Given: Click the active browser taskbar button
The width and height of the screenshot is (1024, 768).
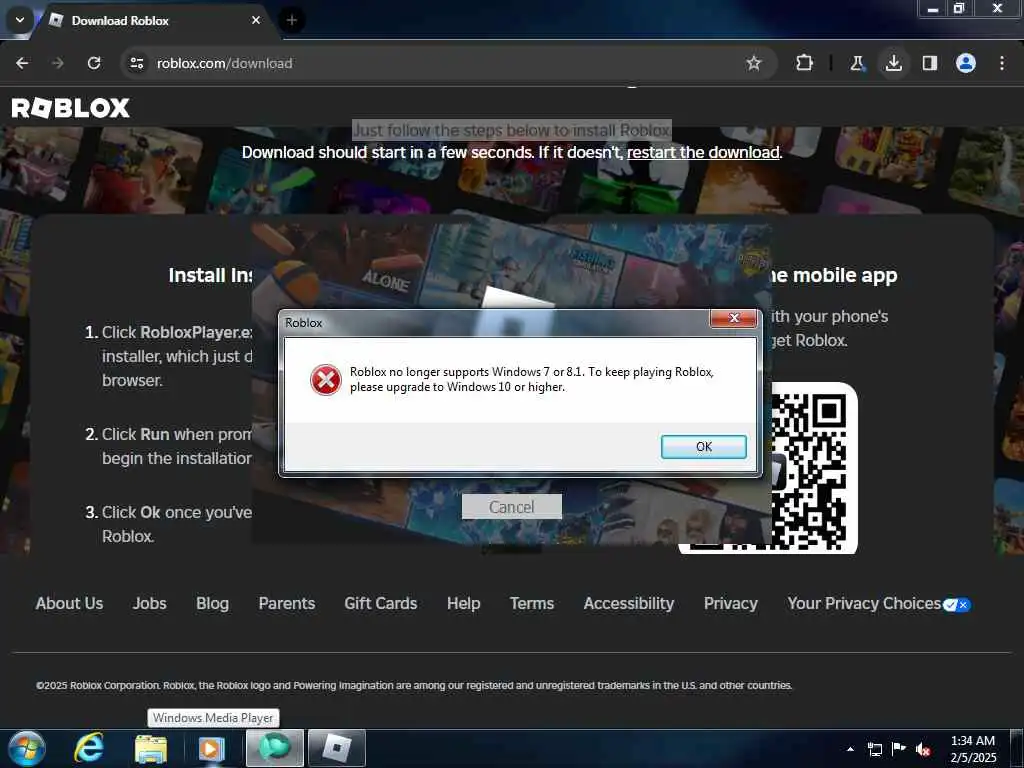Looking at the screenshot, I should point(274,748).
